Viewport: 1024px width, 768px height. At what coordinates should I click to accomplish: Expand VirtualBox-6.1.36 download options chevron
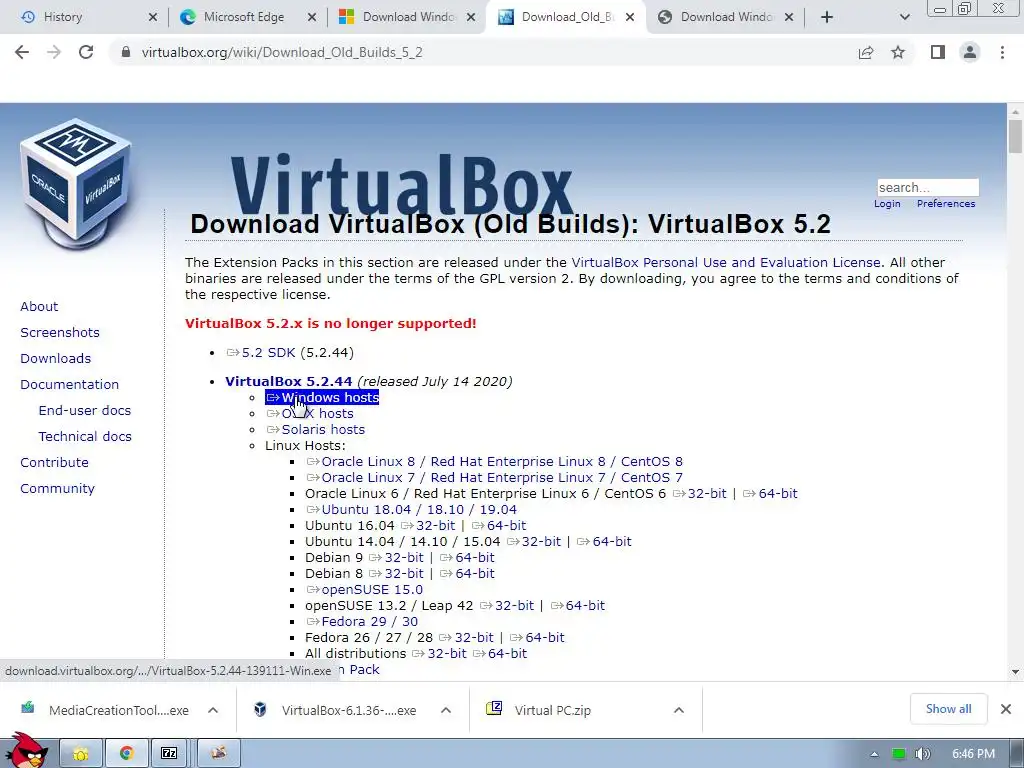[x=445, y=710]
